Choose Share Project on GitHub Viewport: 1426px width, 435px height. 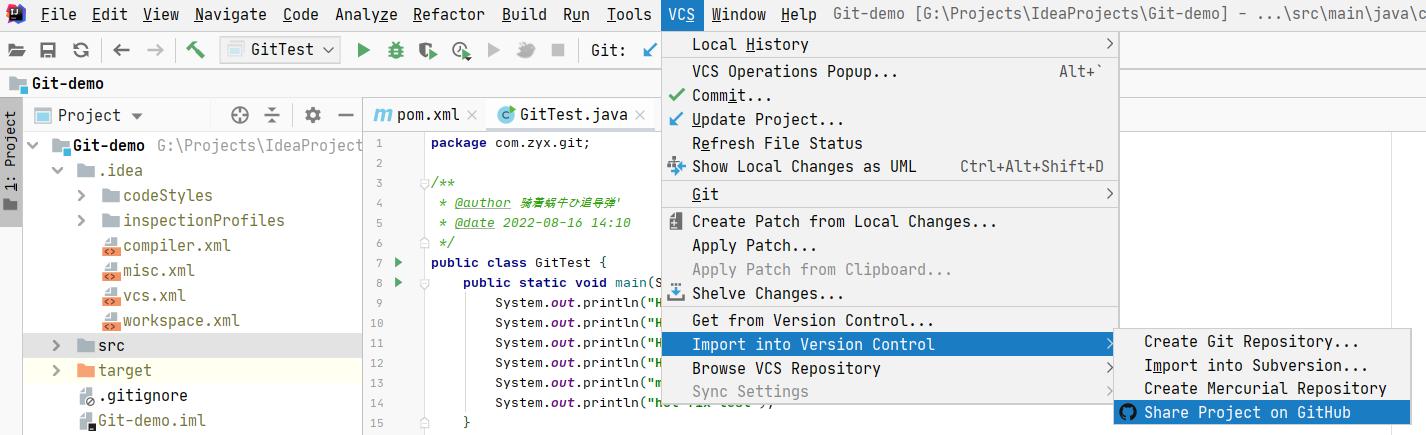pyautogui.click(x=1262, y=412)
